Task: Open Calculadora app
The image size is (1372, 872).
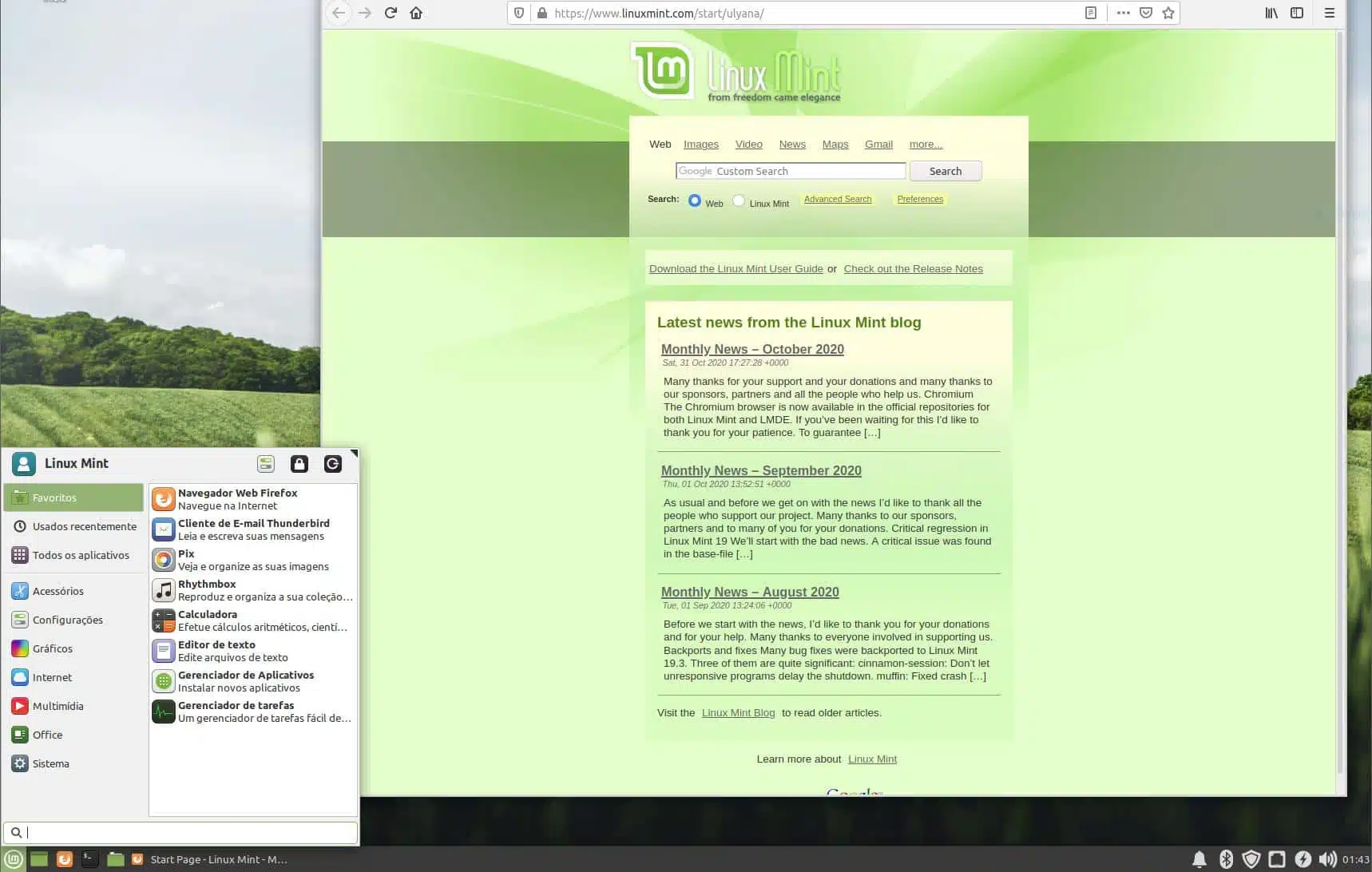Action: click(x=253, y=620)
